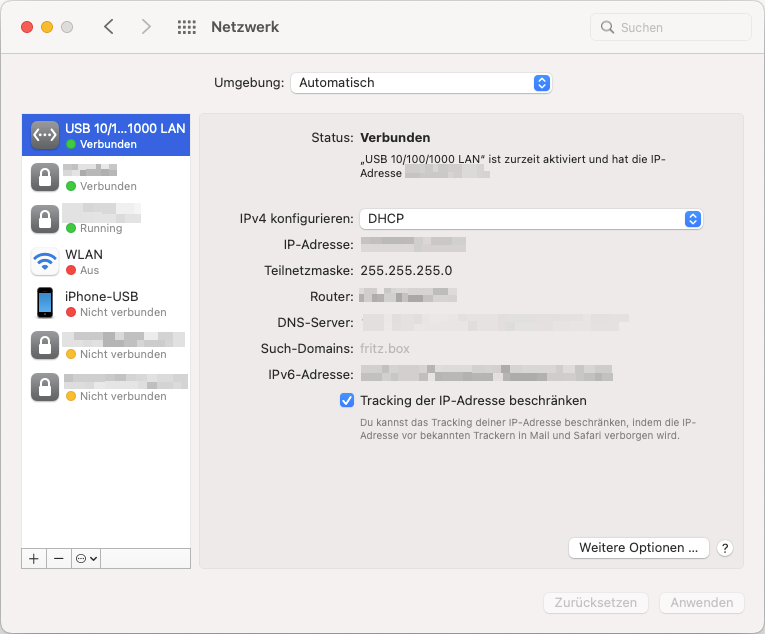Image resolution: width=765 pixels, height=634 pixels.
Task: Go back with the left arrow
Action: (x=109, y=28)
